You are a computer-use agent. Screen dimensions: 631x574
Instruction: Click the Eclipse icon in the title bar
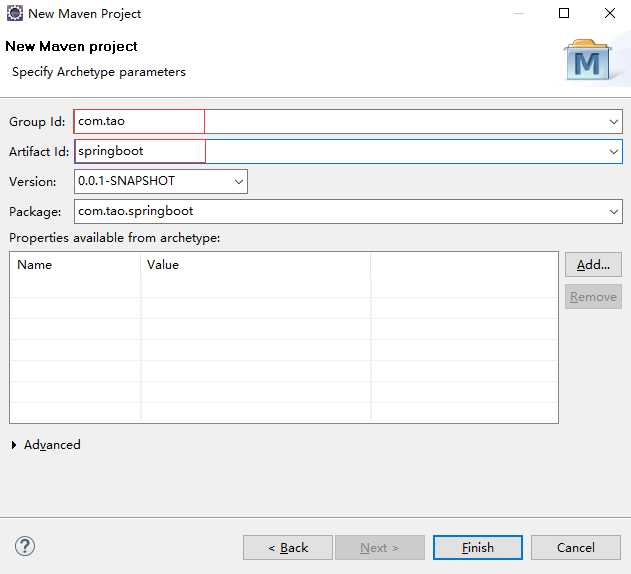coord(15,13)
